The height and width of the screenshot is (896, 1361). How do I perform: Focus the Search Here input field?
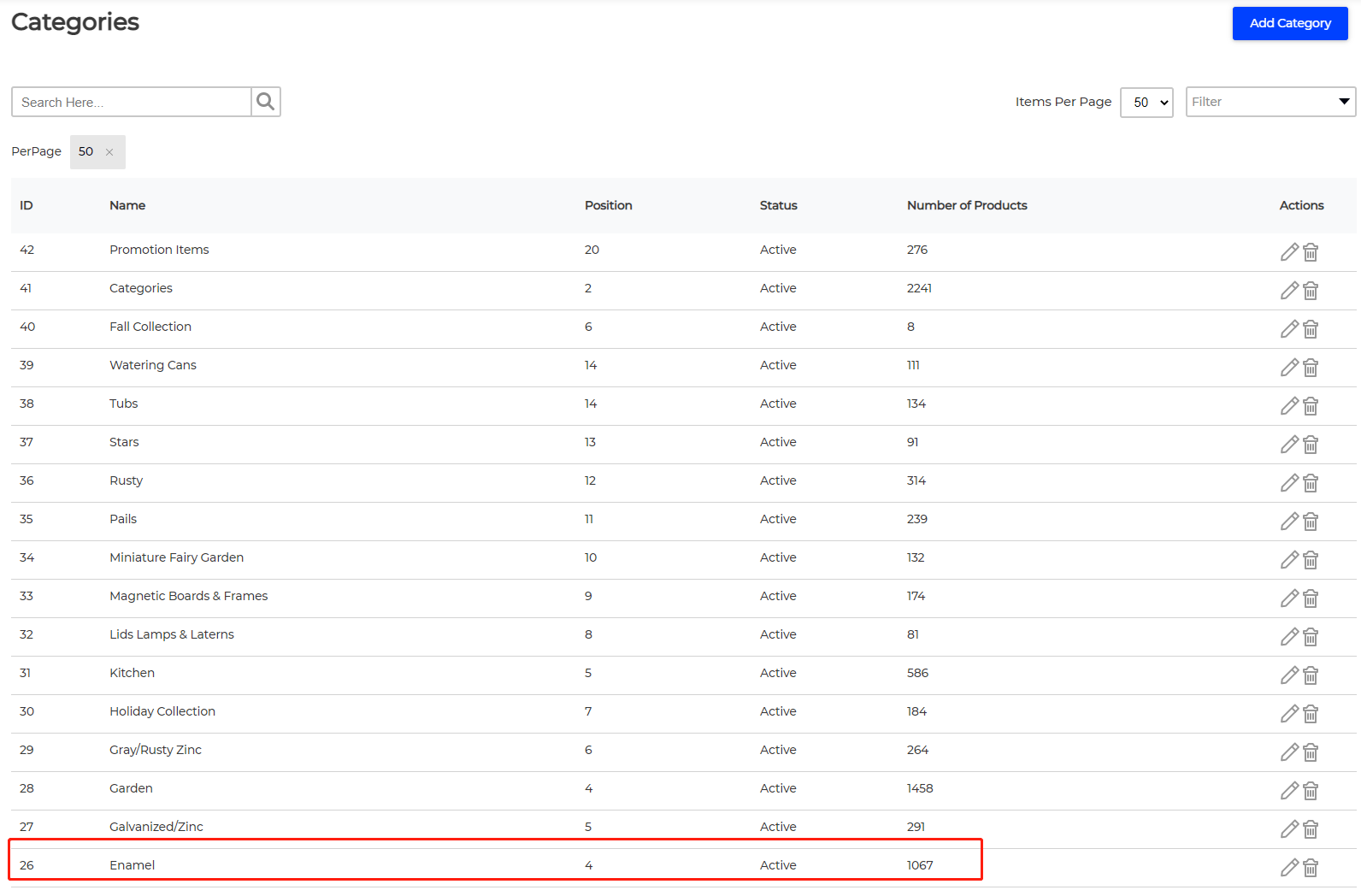click(x=131, y=102)
